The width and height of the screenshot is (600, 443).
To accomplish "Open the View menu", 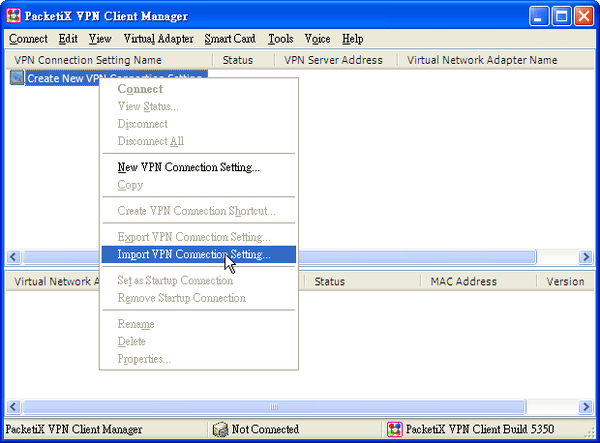I will click(x=100, y=39).
